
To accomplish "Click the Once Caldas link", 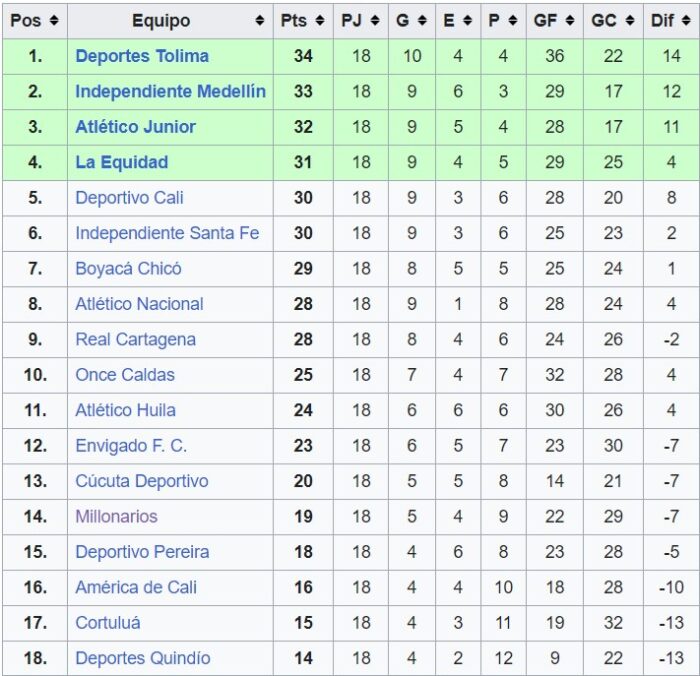I will 124,375.
